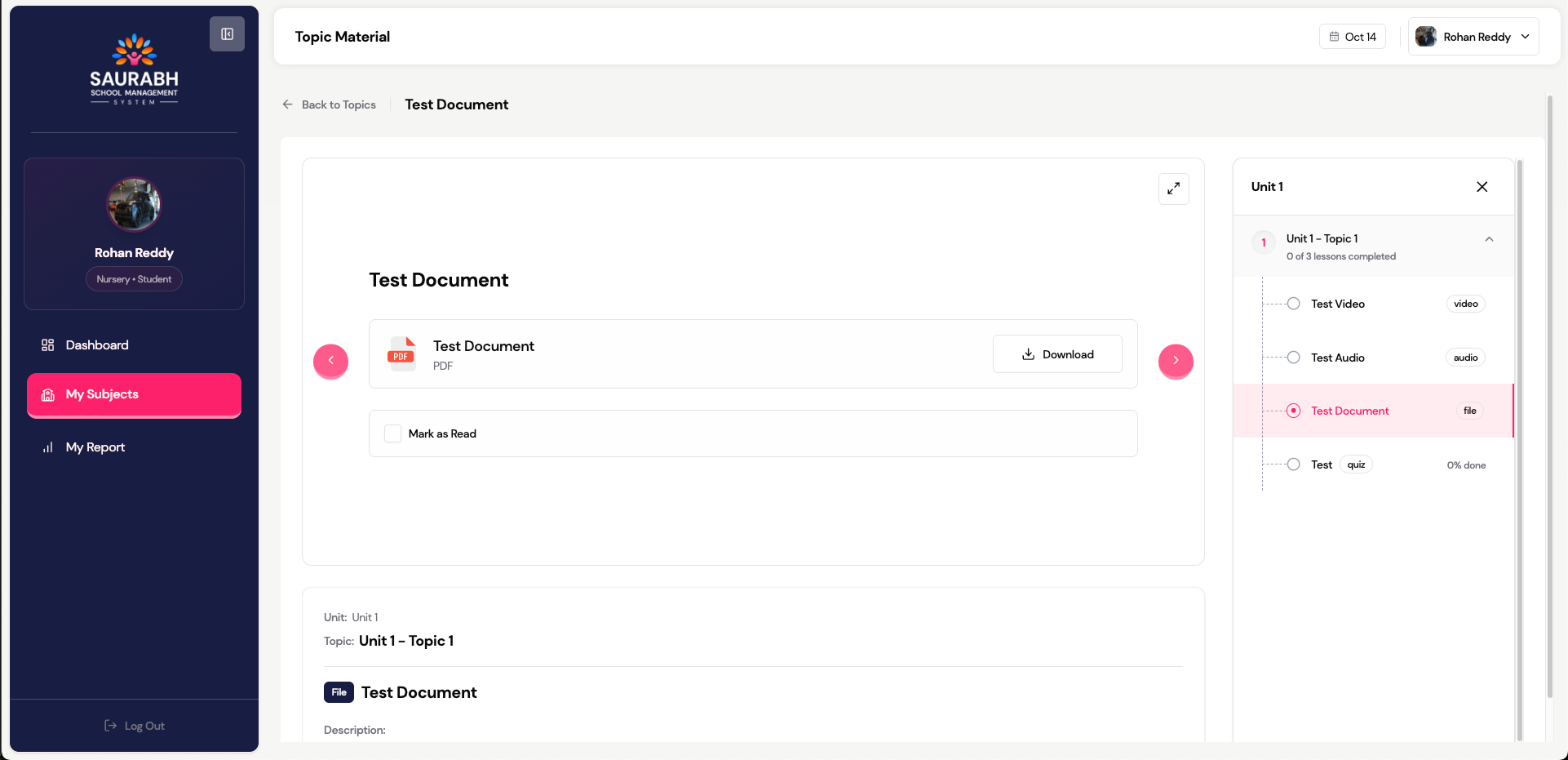Select the Test Audio lesson radio button
This screenshot has height=760, width=1568.
pyautogui.click(x=1293, y=358)
